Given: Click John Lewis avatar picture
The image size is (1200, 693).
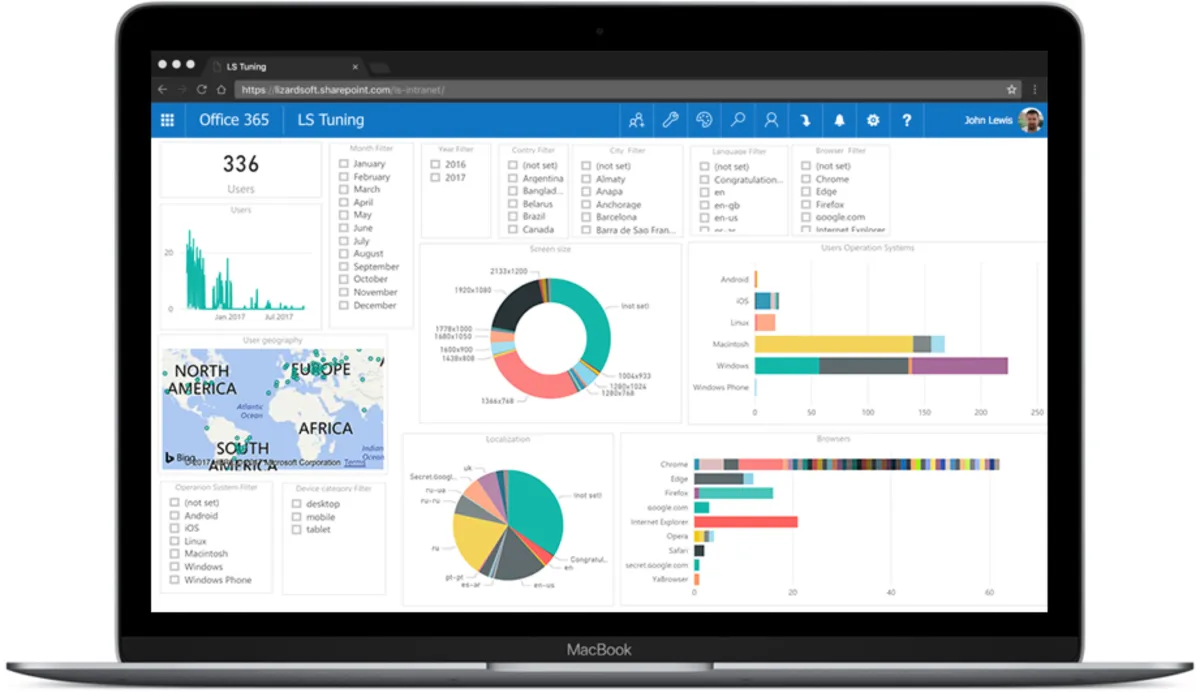Looking at the screenshot, I should tap(1031, 120).
